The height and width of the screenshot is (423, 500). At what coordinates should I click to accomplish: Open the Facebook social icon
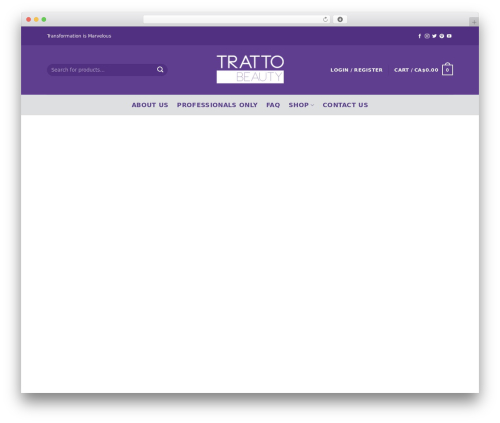click(x=420, y=36)
